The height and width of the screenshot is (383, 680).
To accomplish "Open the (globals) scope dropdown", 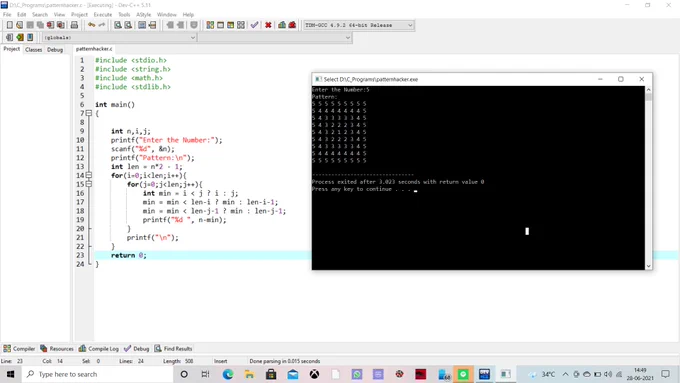I will [x=120, y=37].
